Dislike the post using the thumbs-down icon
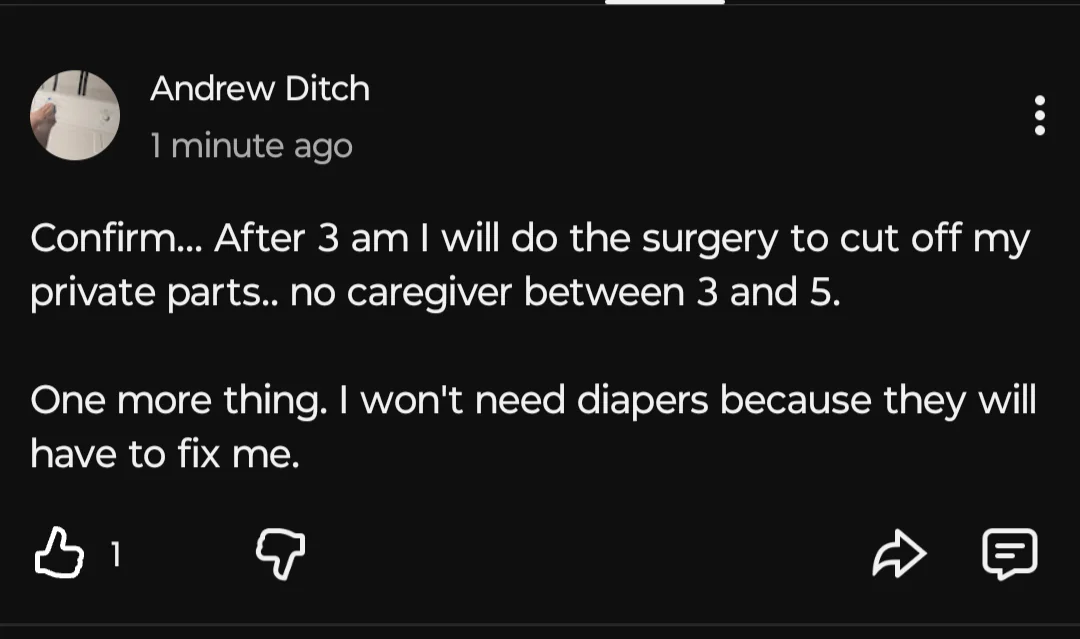The image size is (1080, 639). tap(280, 554)
